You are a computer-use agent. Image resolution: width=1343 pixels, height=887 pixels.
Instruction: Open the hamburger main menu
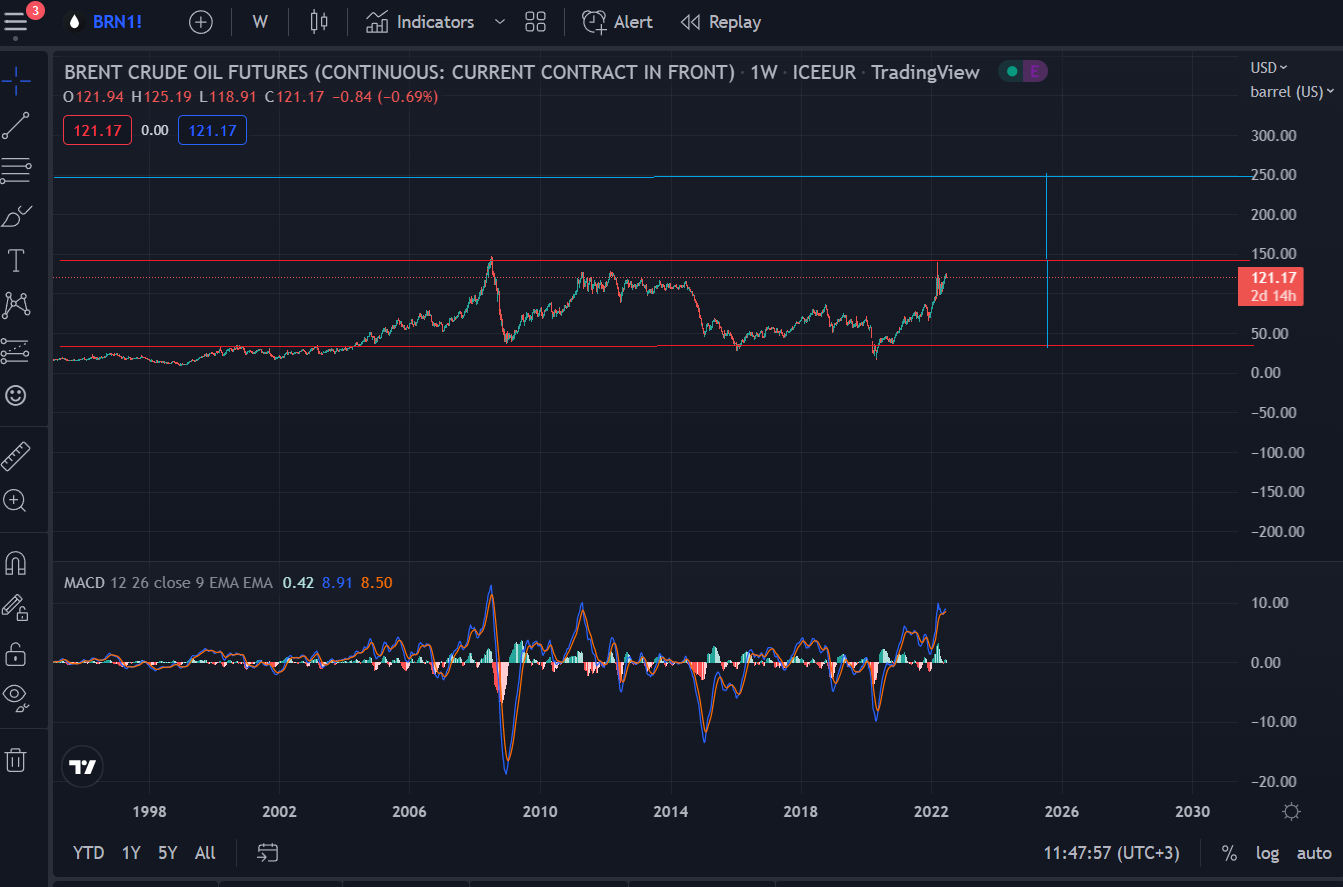[x=17, y=22]
